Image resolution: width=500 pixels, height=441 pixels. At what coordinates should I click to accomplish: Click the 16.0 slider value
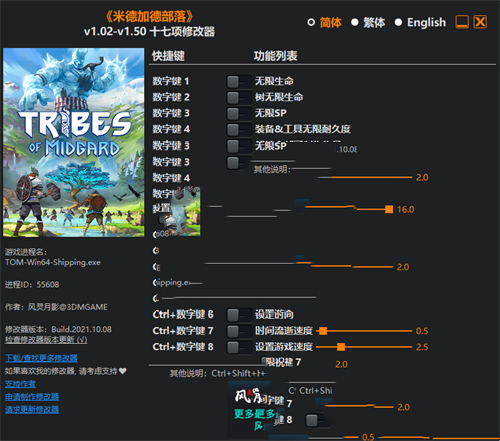pos(406,209)
